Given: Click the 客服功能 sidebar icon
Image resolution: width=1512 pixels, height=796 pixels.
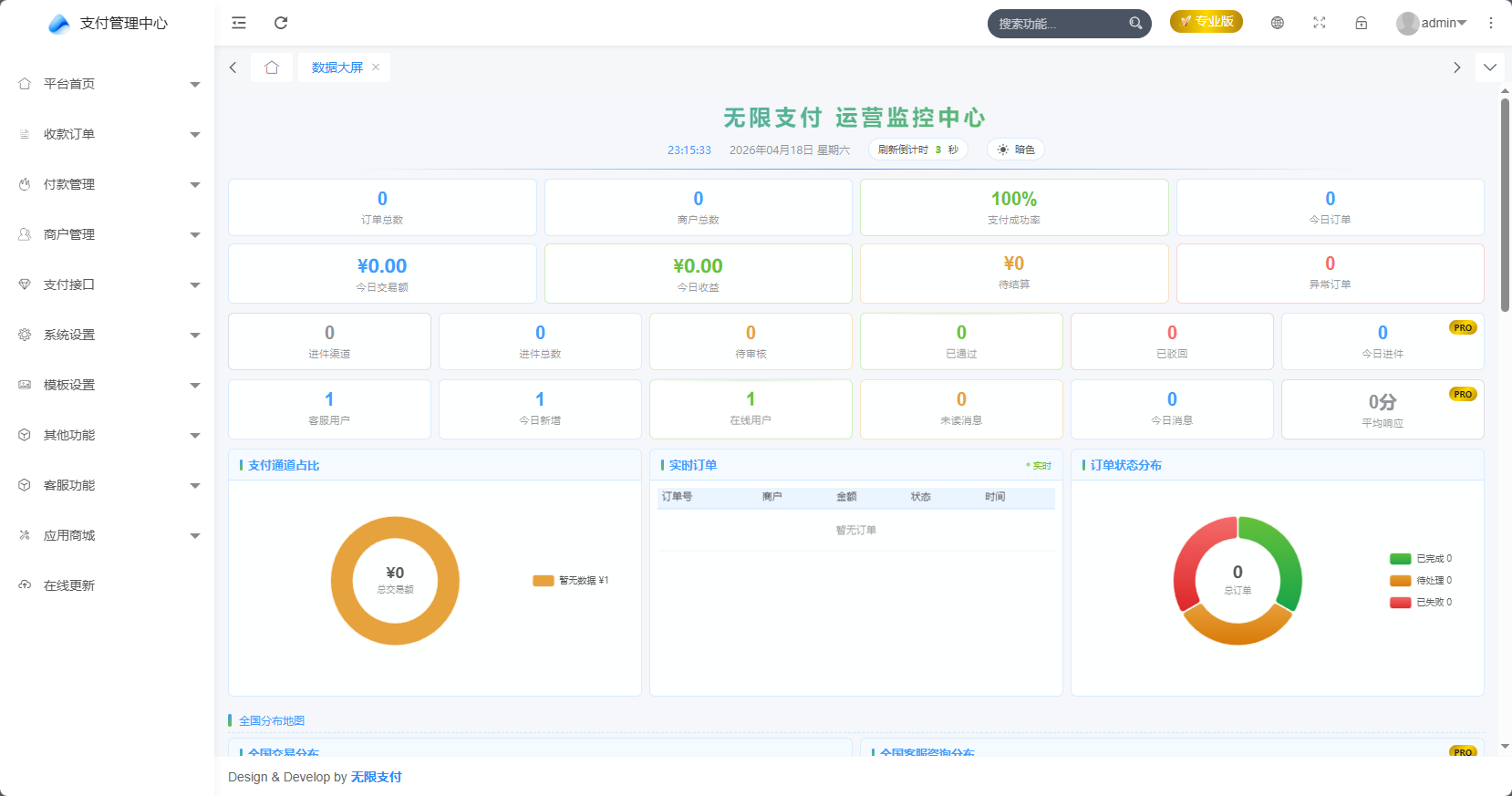Looking at the screenshot, I should 25,485.
